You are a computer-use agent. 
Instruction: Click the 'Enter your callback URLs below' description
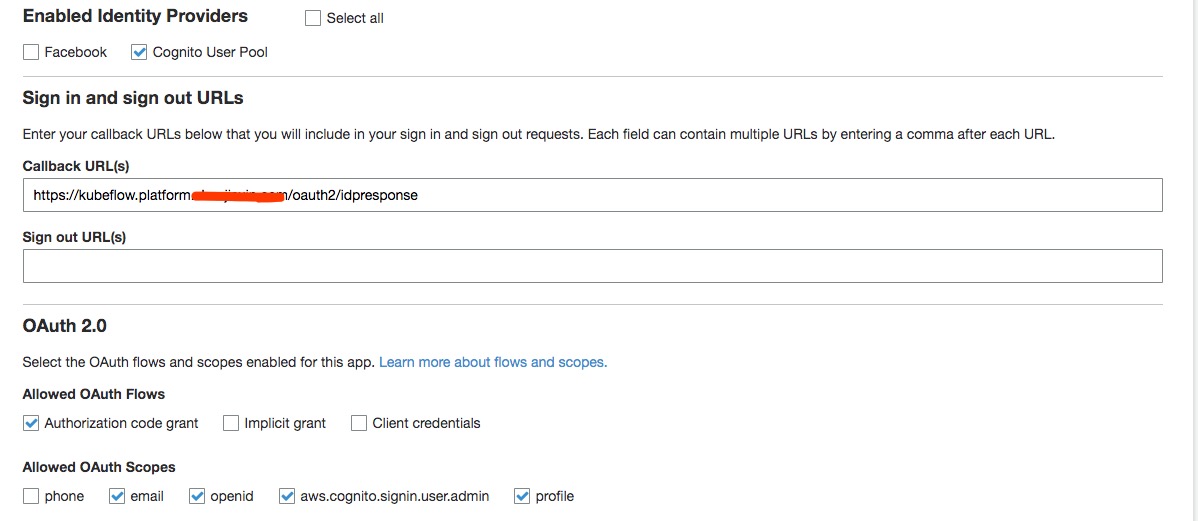pos(539,135)
